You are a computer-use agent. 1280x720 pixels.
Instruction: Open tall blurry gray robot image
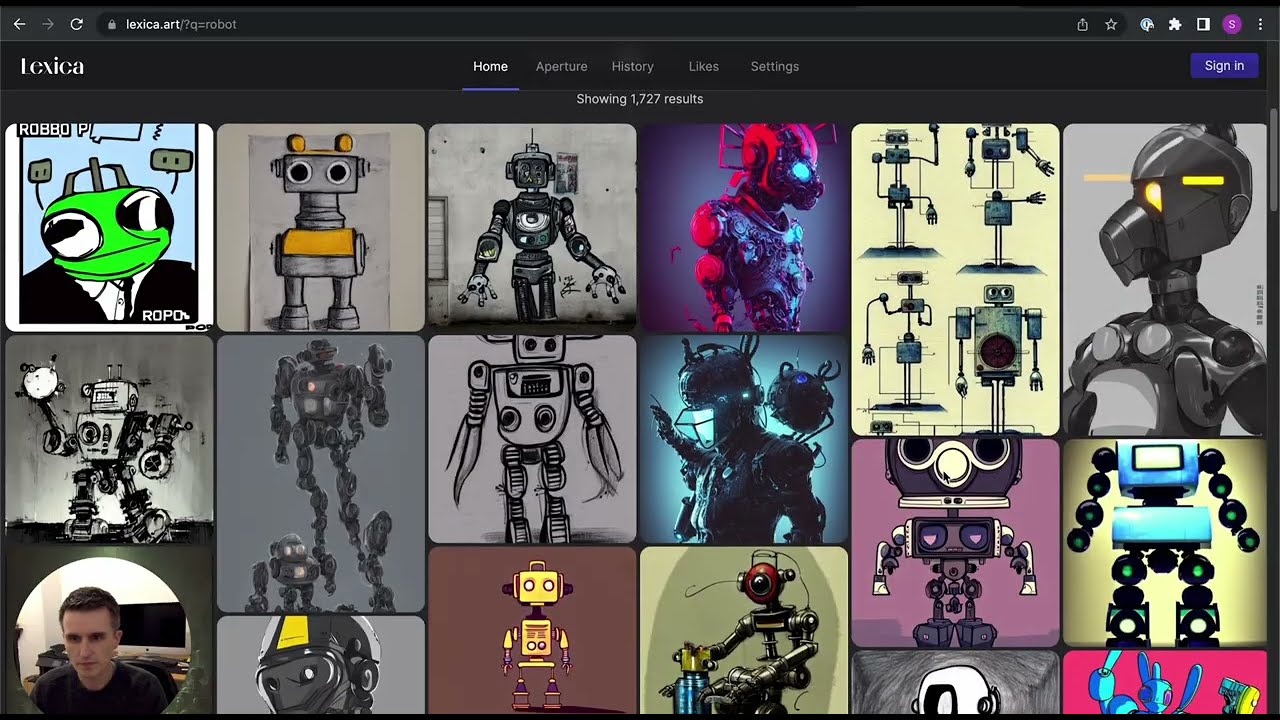click(321, 473)
